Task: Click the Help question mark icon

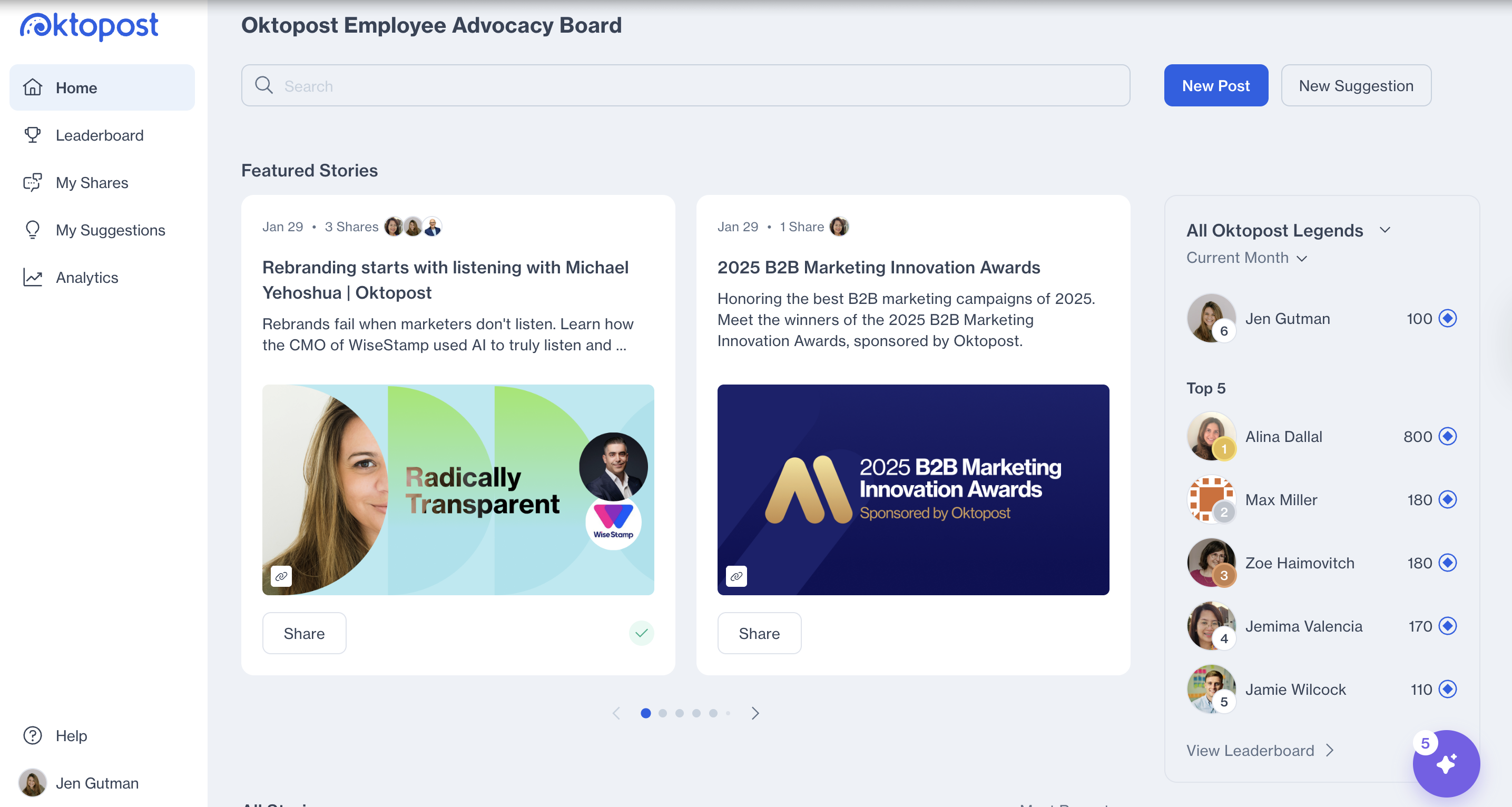Action: 32,735
